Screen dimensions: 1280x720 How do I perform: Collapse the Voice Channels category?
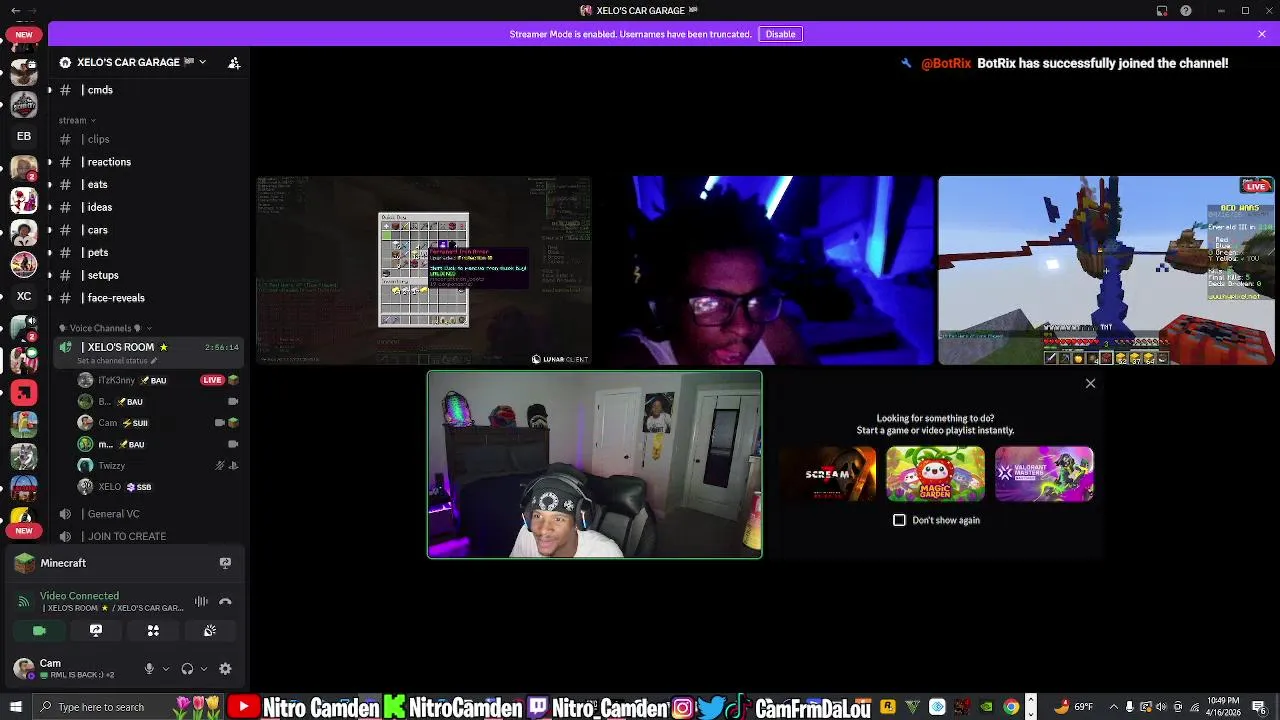(x=105, y=328)
